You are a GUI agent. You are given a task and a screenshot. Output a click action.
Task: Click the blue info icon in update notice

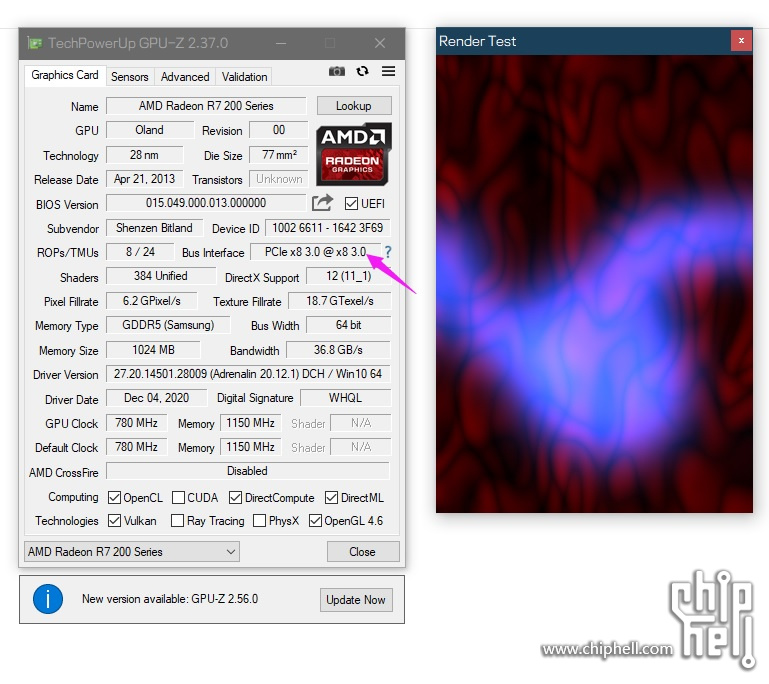pos(48,599)
